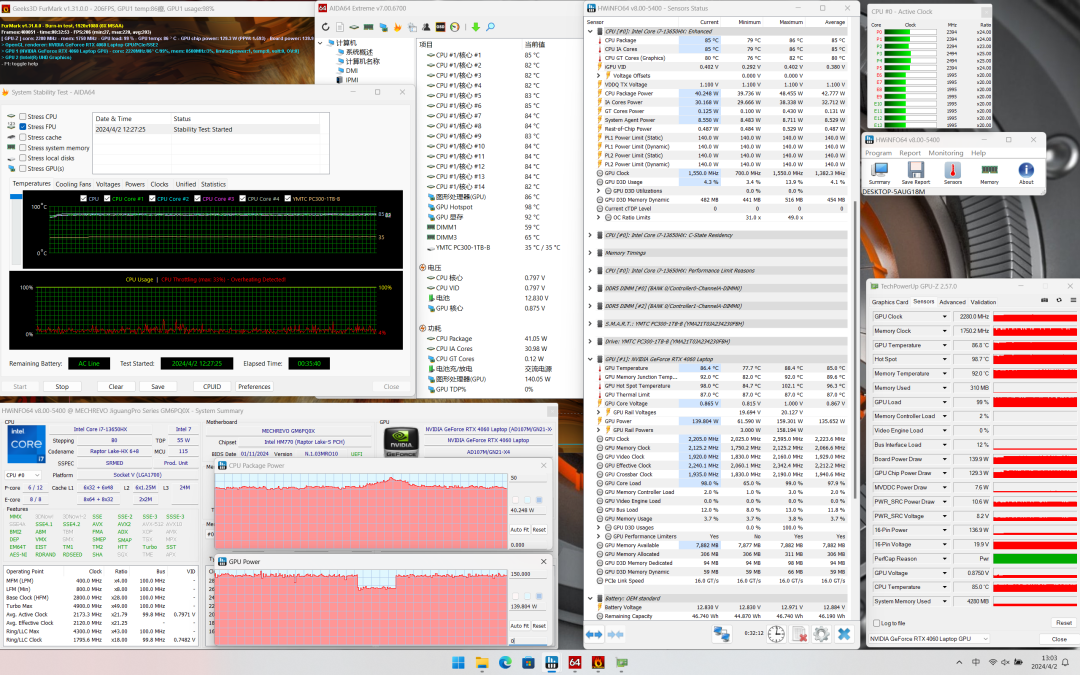Click the clock icon in HWiNFO sensors footer
Image resolution: width=1080 pixels, height=675 pixels.
coord(776,634)
